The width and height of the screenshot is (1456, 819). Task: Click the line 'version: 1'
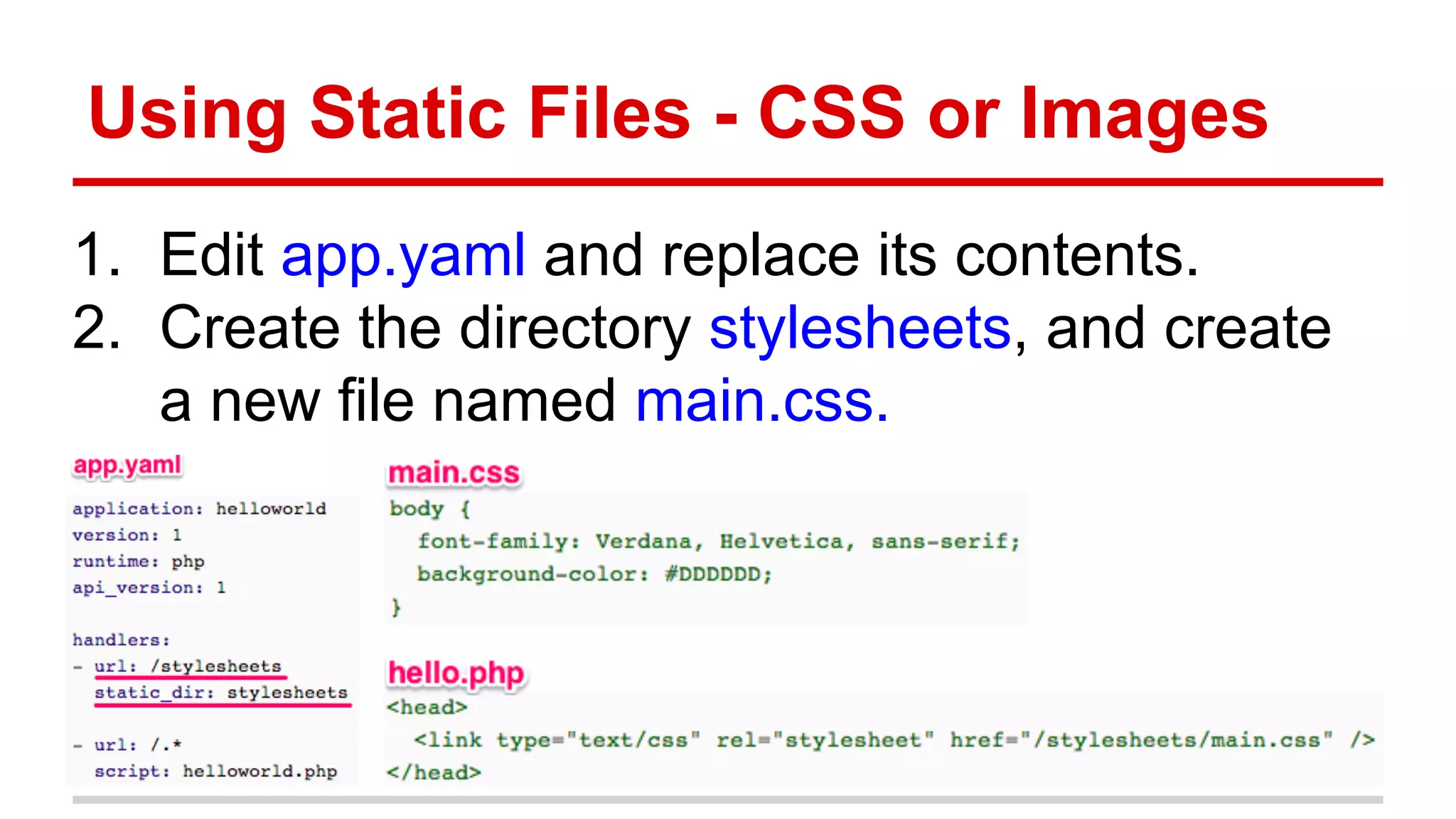pos(127,535)
